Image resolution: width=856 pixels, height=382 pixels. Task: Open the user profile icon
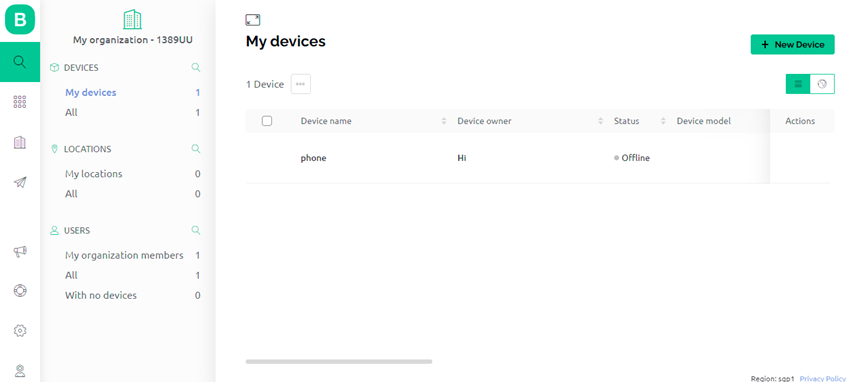coord(20,371)
